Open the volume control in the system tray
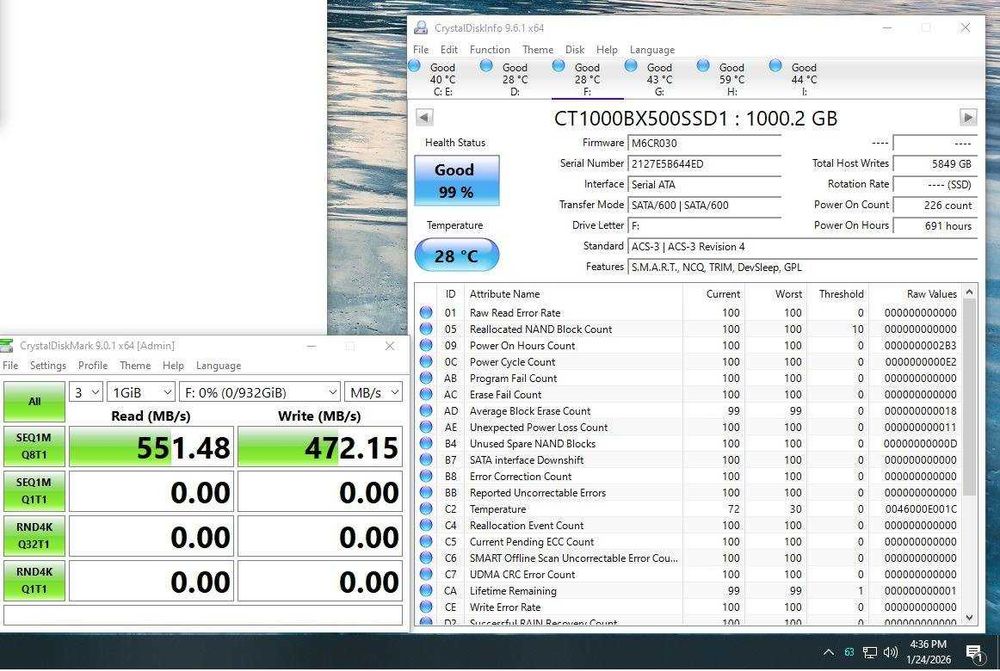The height and width of the screenshot is (671, 1000). 890,652
